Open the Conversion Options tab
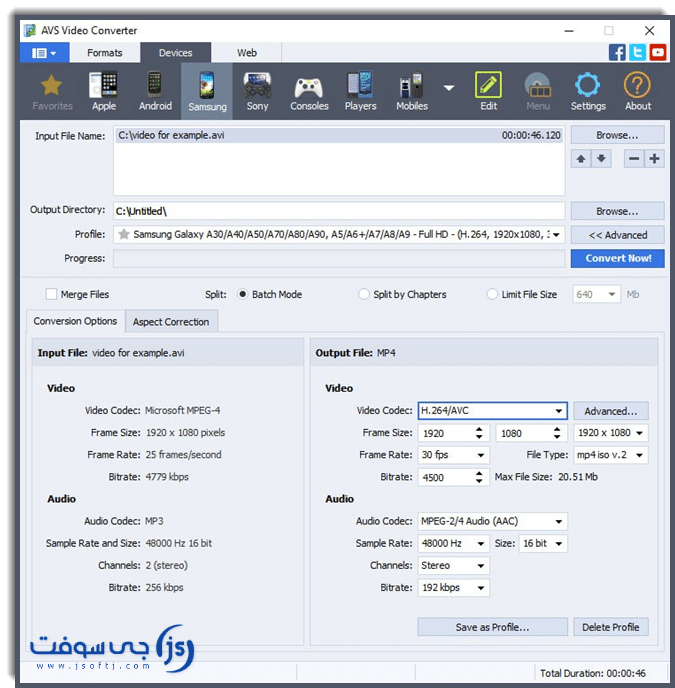The width and height of the screenshot is (675, 688). 75,321
